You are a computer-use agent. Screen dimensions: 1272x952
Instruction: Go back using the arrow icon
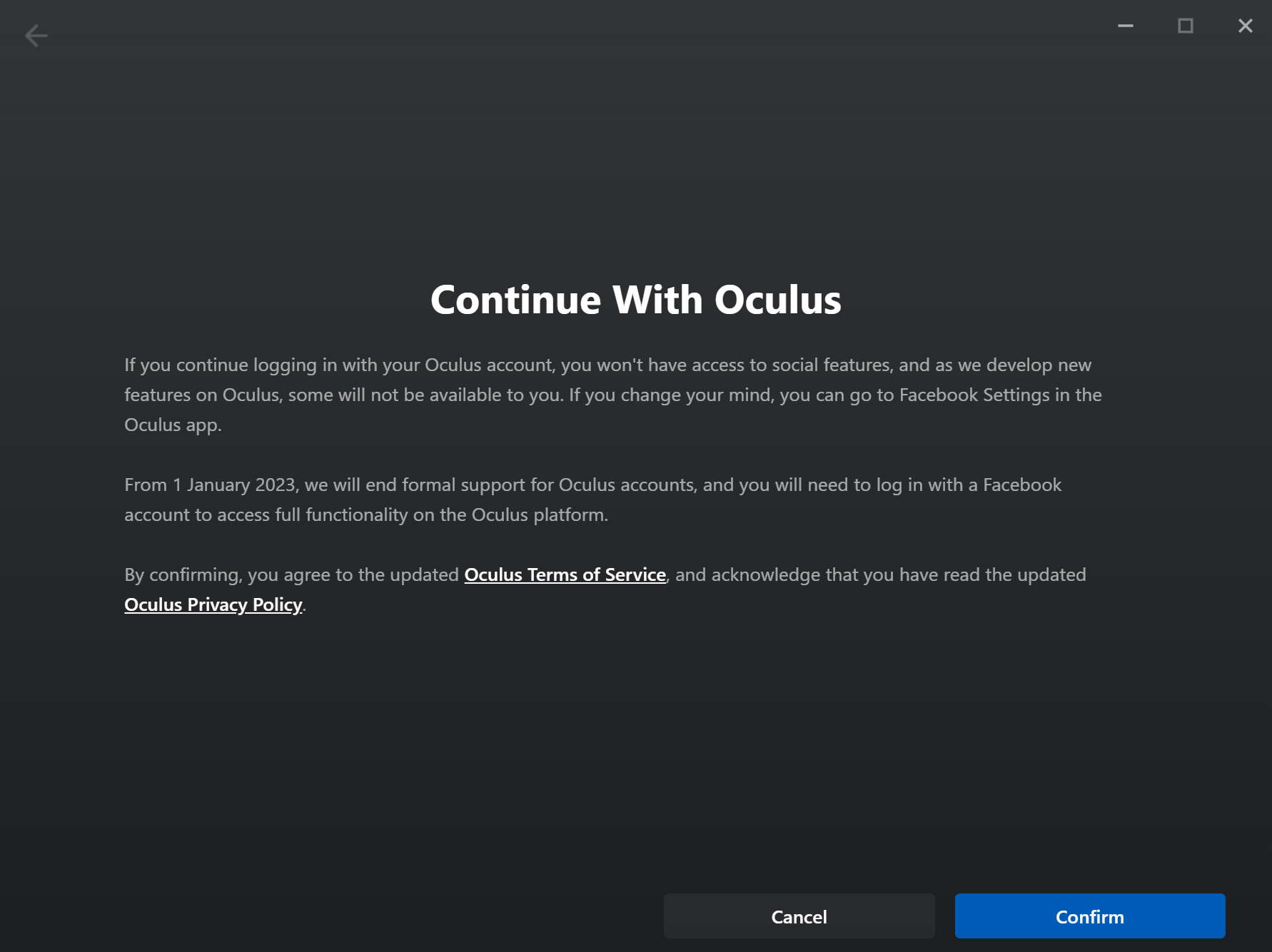[x=36, y=35]
